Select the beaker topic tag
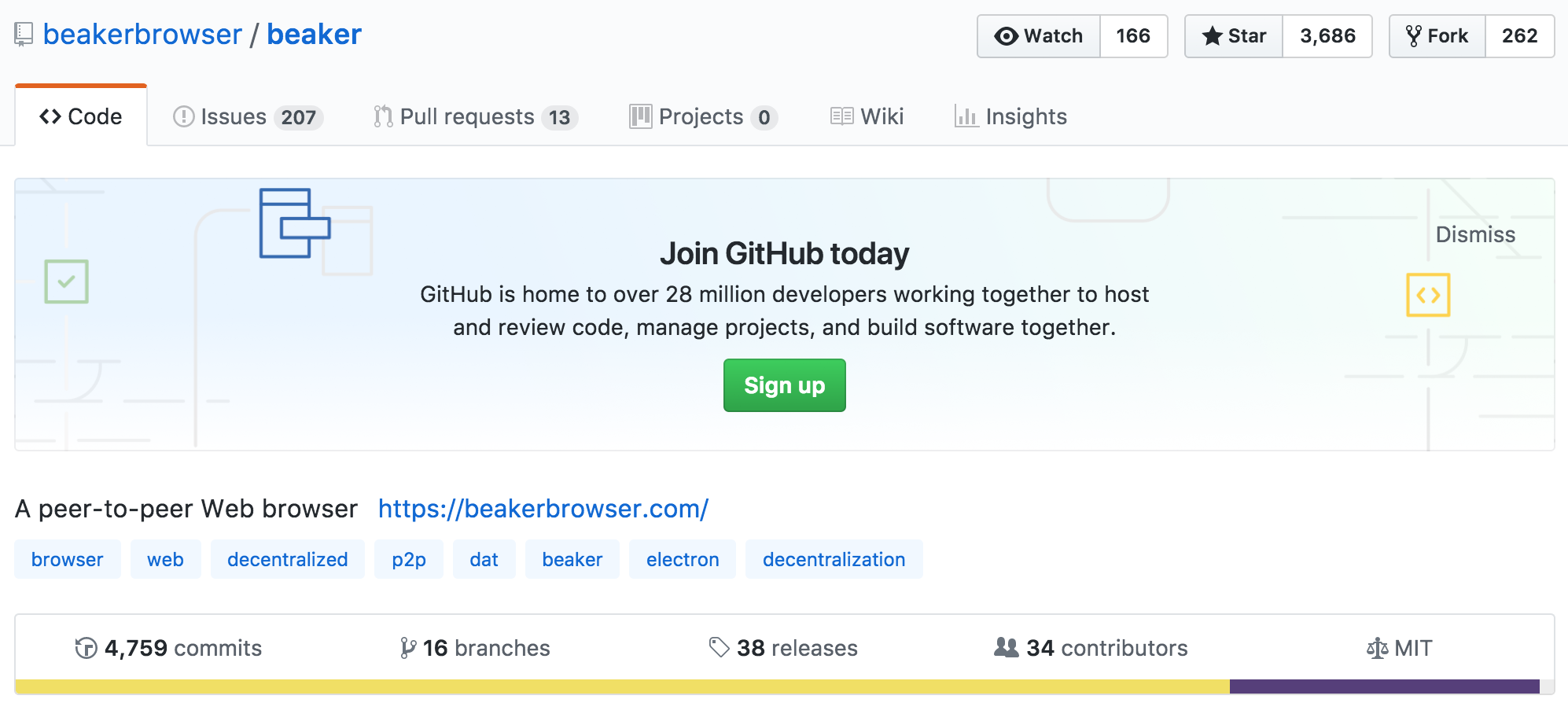Image resolution: width=1568 pixels, height=714 pixels. pyautogui.click(x=572, y=559)
